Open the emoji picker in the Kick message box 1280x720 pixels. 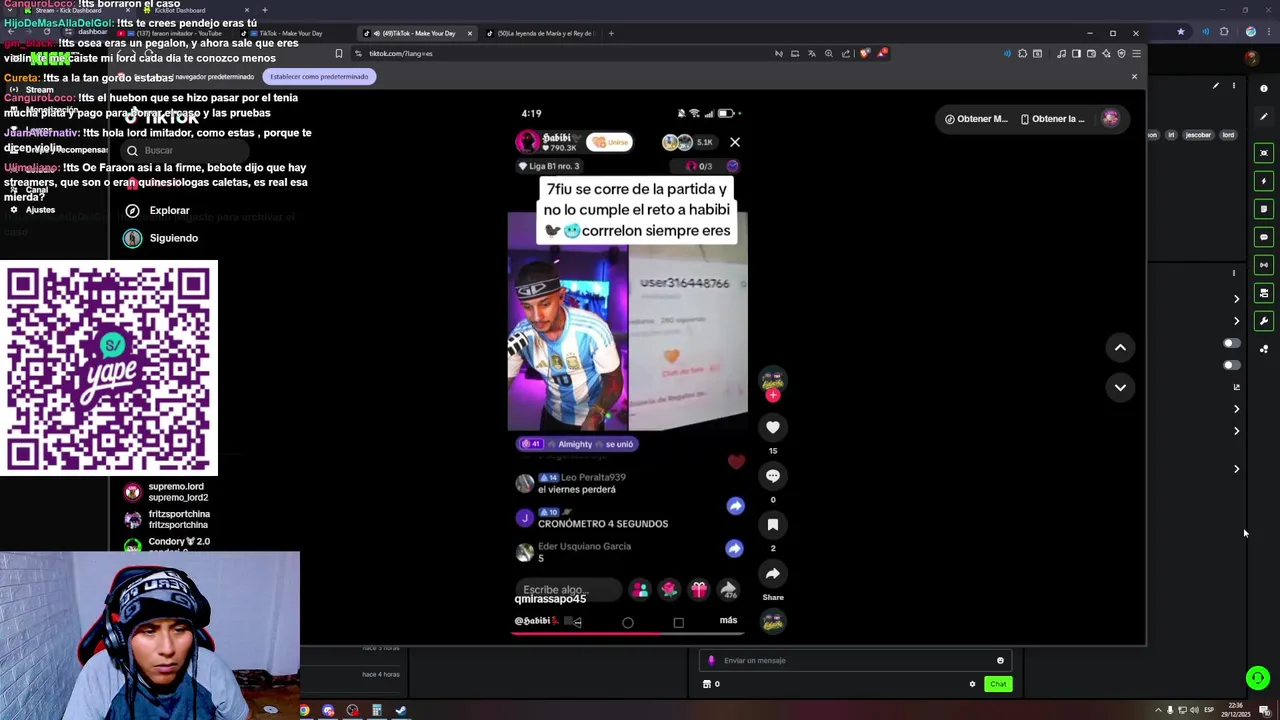click(x=1000, y=660)
